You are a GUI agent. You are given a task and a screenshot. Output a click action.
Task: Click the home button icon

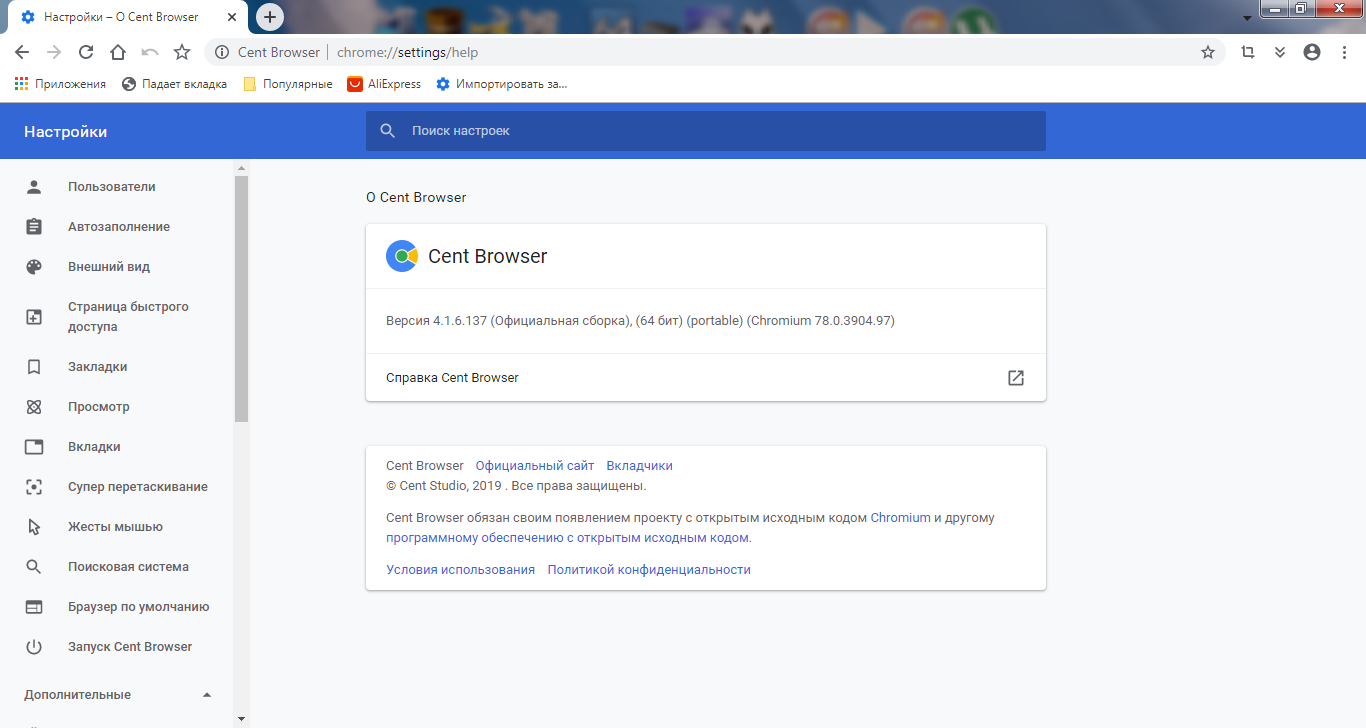click(x=118, y=52)
